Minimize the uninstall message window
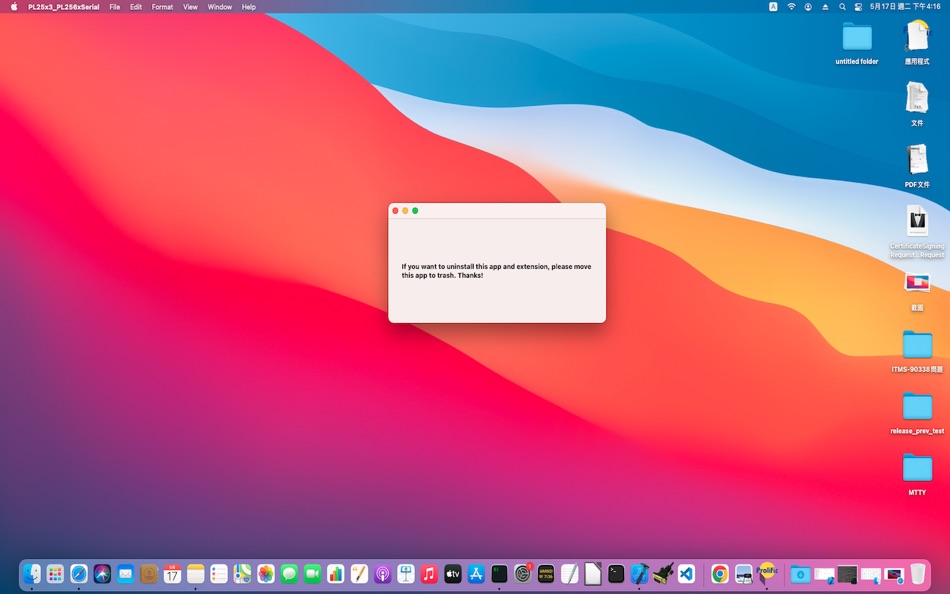The width and height of the screenshot is (950, 594). pyautogui.click(x=405, y=210)
